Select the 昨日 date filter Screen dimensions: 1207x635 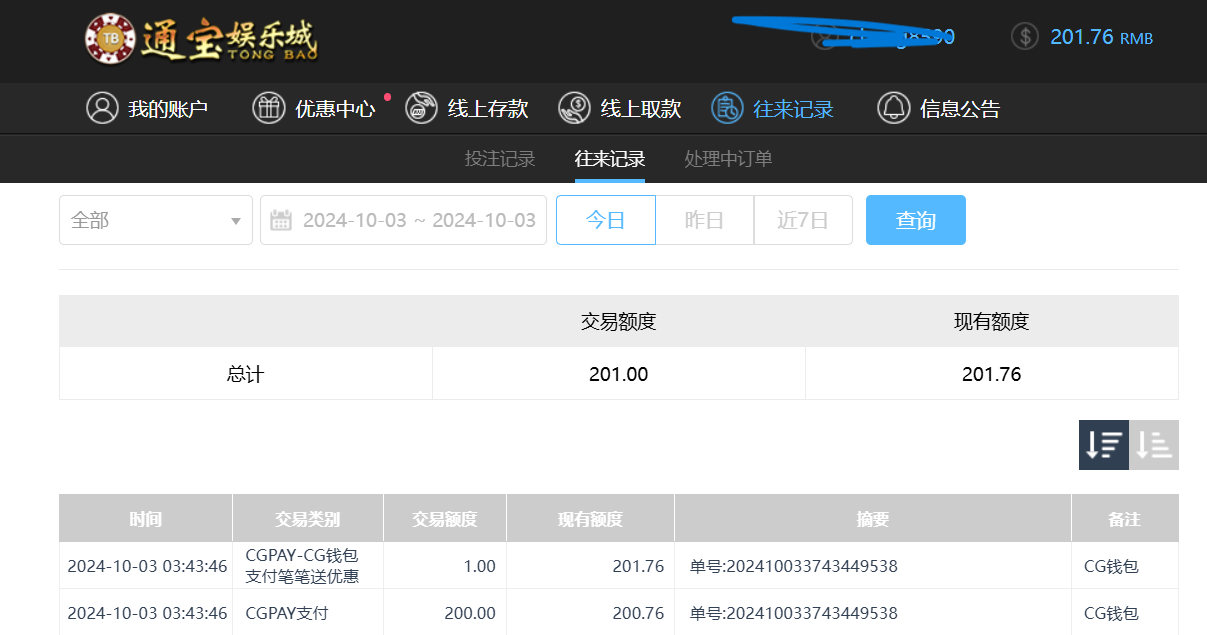pos(704,220)
